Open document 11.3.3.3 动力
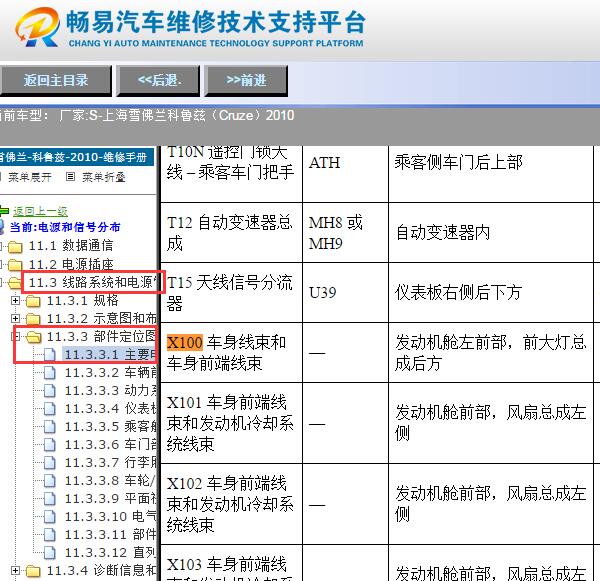The height and width of the screenshot is (581, 600). tap(110, 390)
